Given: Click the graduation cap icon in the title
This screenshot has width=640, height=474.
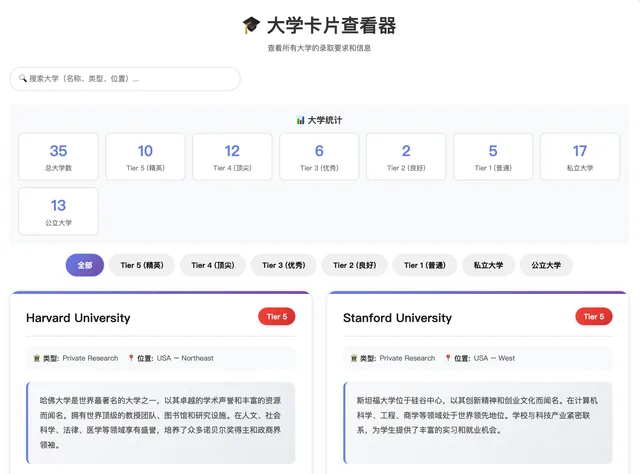Looking at the screenshot, I should [251, 25].
